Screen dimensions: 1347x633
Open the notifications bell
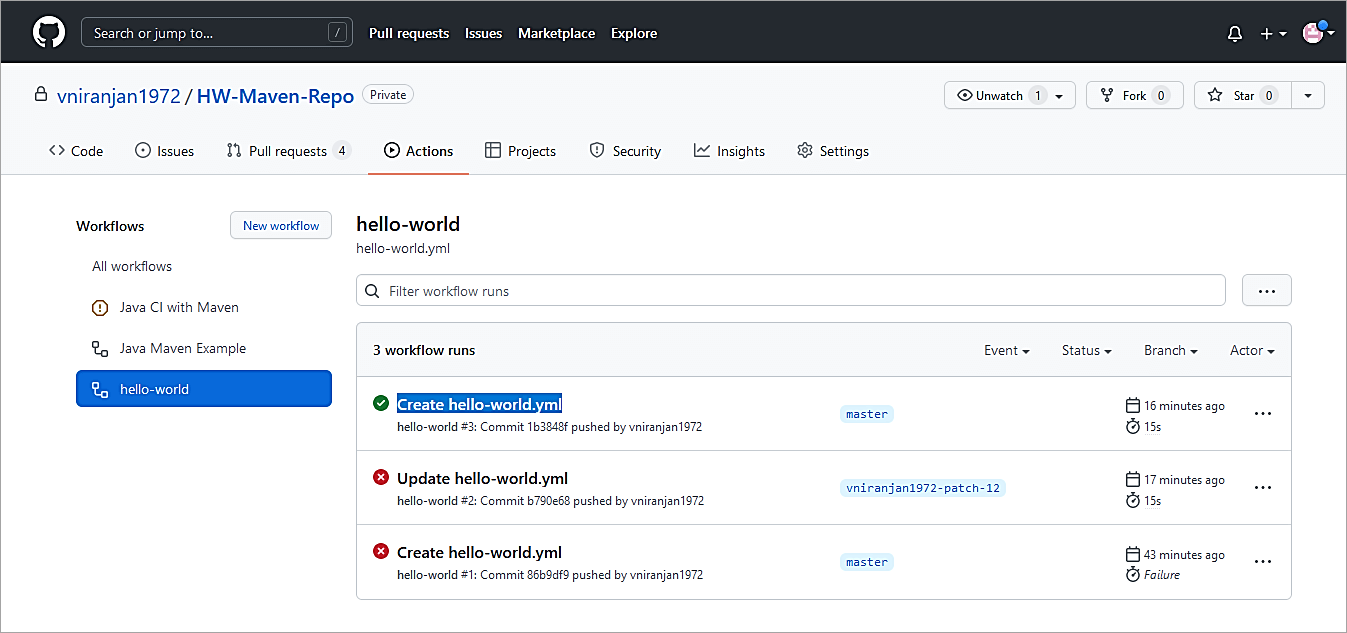point(1235,34)
